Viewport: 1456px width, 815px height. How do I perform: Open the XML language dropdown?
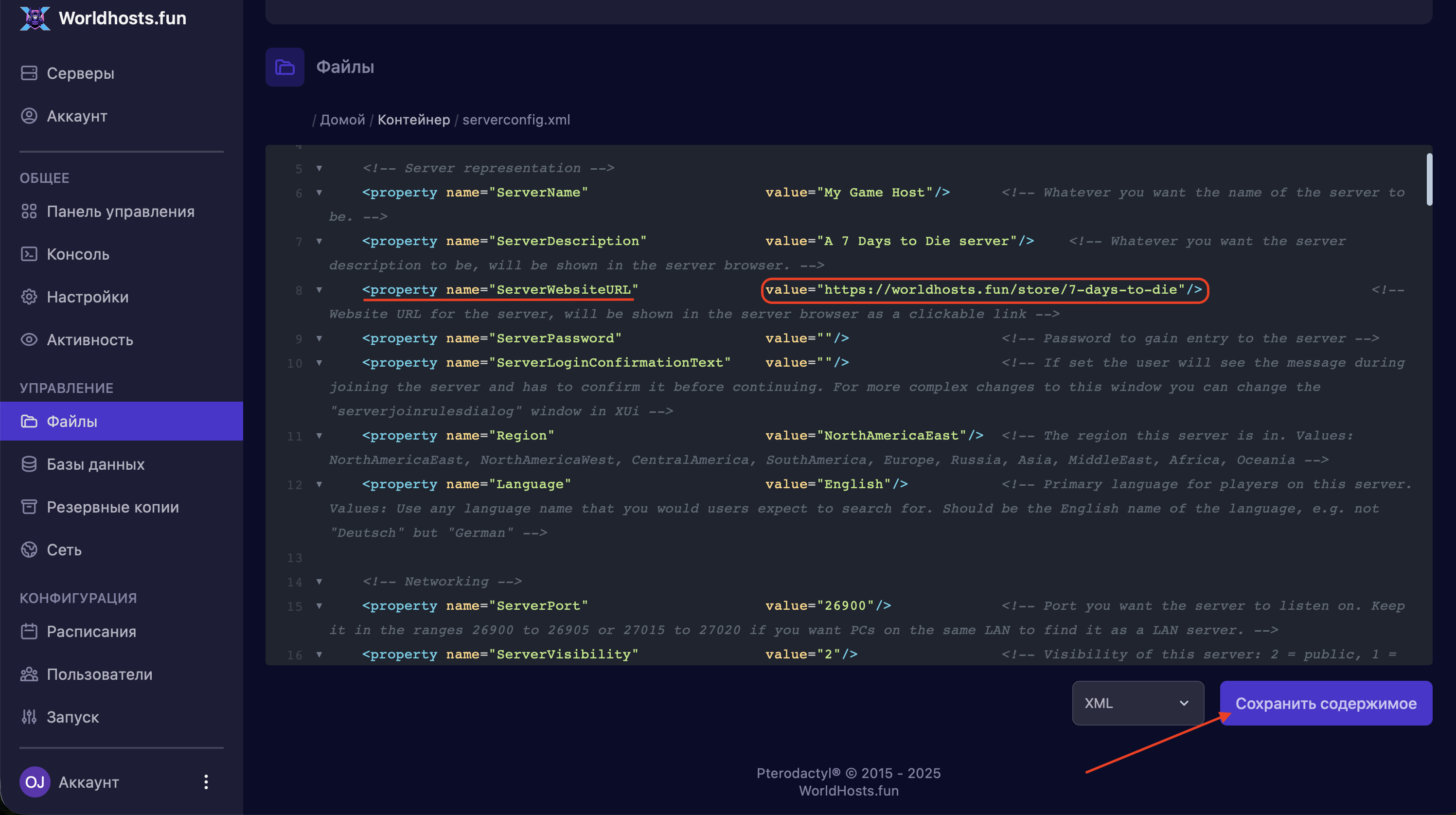[1137, 703]
